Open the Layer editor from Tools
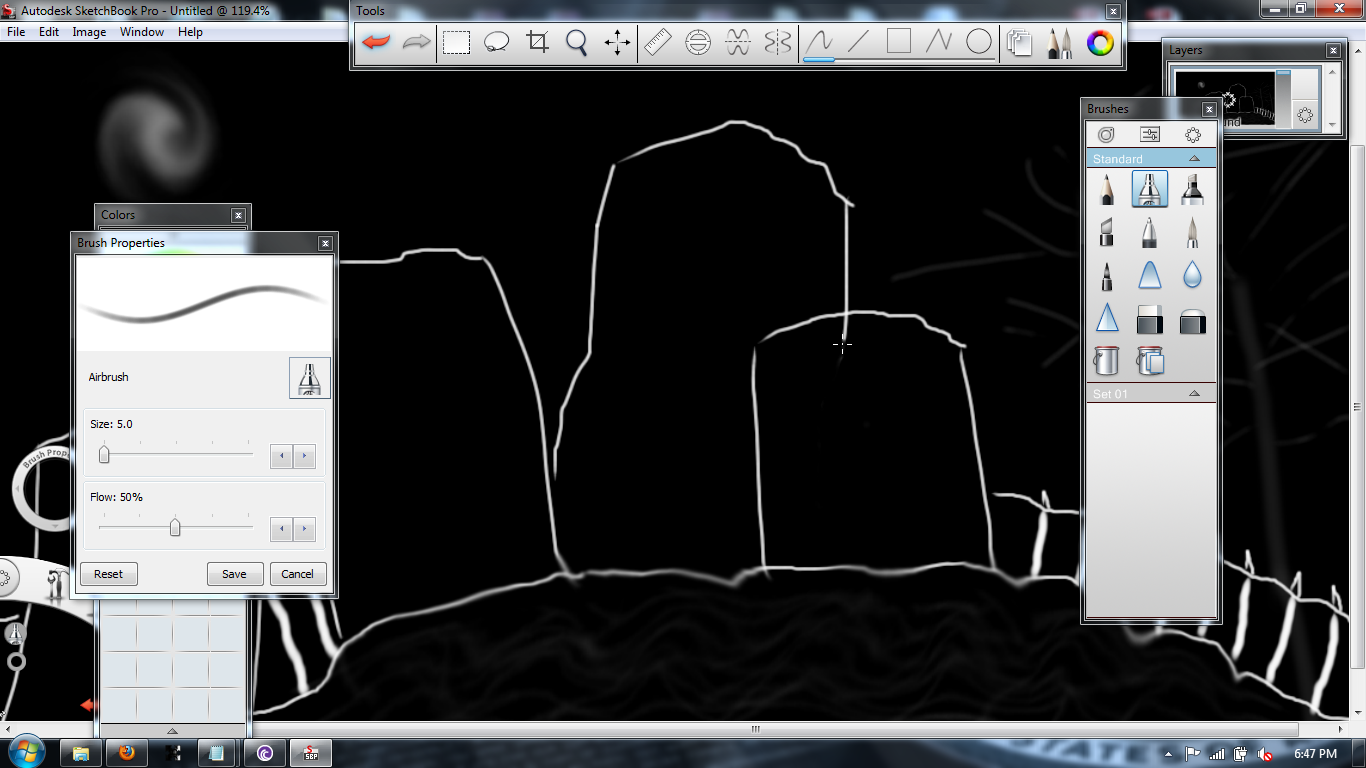This screenshot has width=1366, height=768. [x=1019, y=42]
